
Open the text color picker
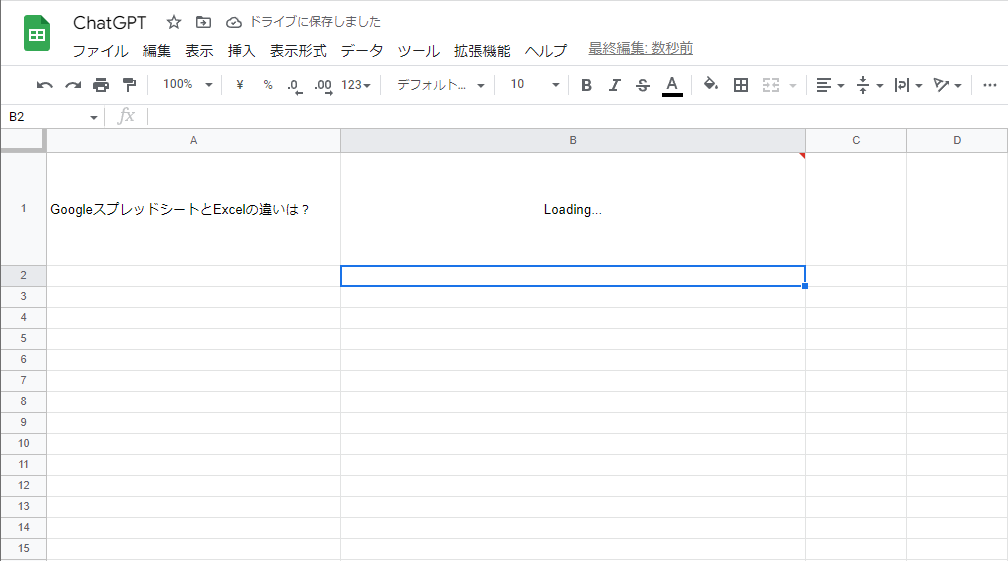pyautogui.click(x=672, y=85)
